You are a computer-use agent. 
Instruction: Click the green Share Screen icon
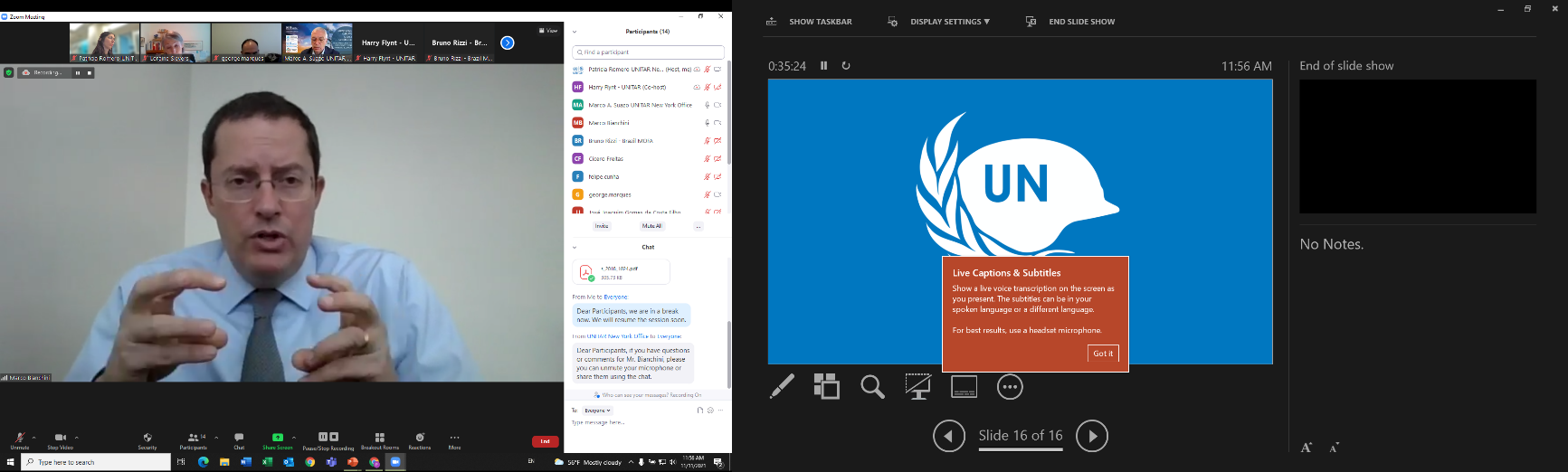click(278, 437)
